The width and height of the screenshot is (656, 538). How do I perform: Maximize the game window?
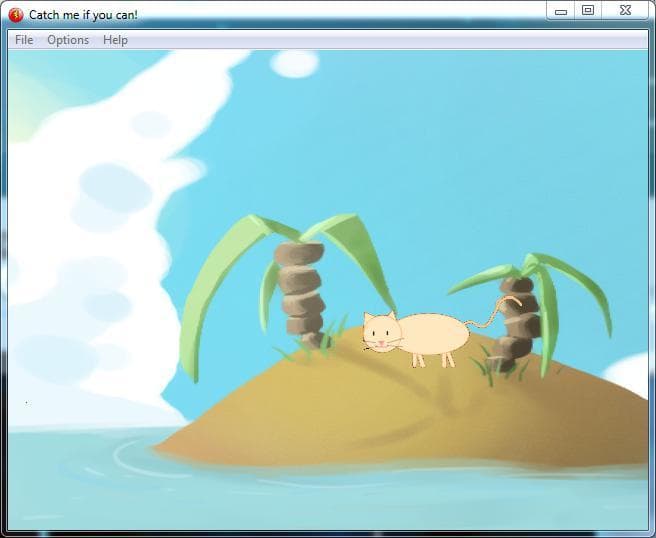588,10
